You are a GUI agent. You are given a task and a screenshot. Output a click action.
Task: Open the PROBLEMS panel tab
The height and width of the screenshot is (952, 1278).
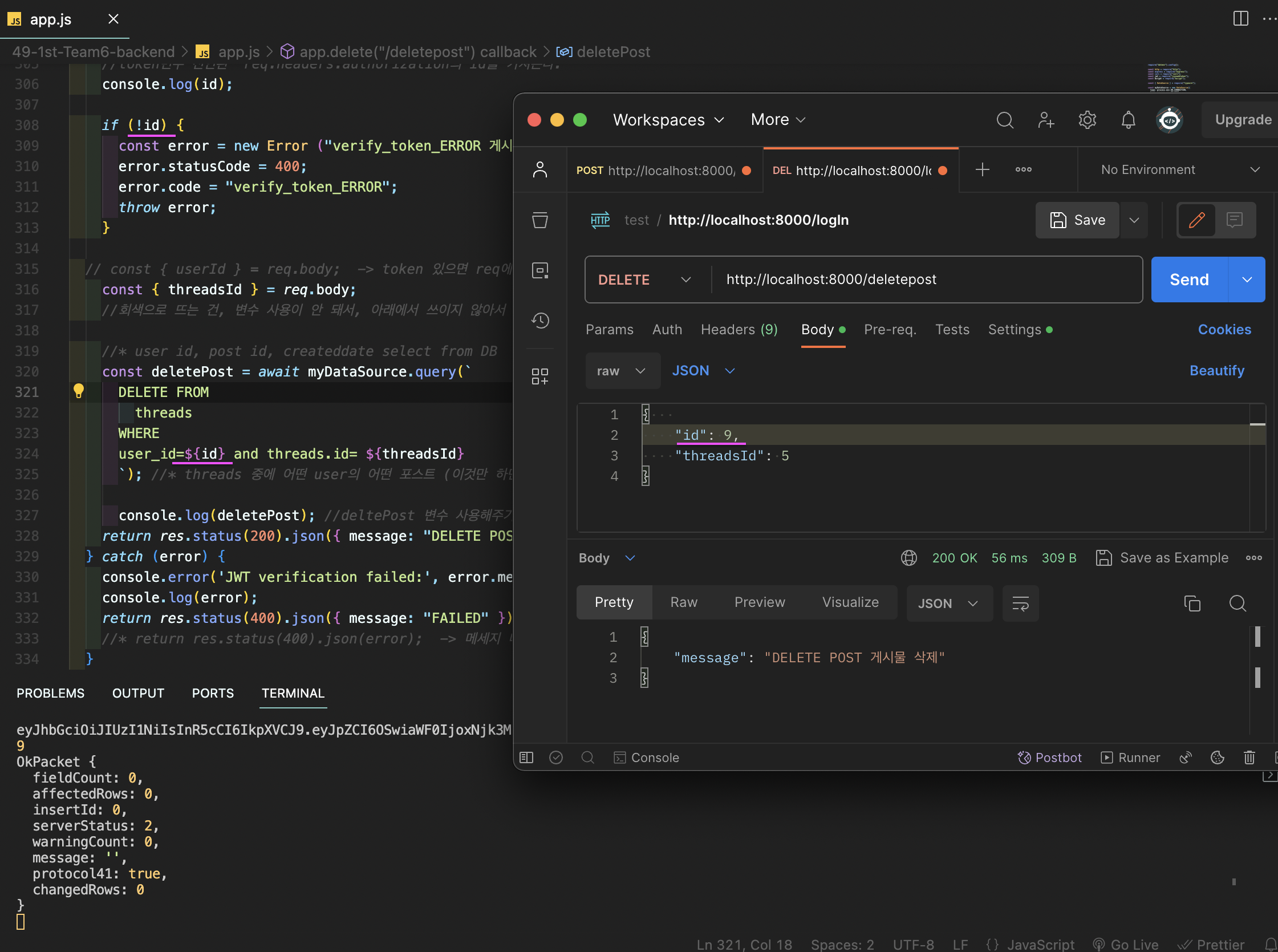pyautogui.click(x=50, y=693)
